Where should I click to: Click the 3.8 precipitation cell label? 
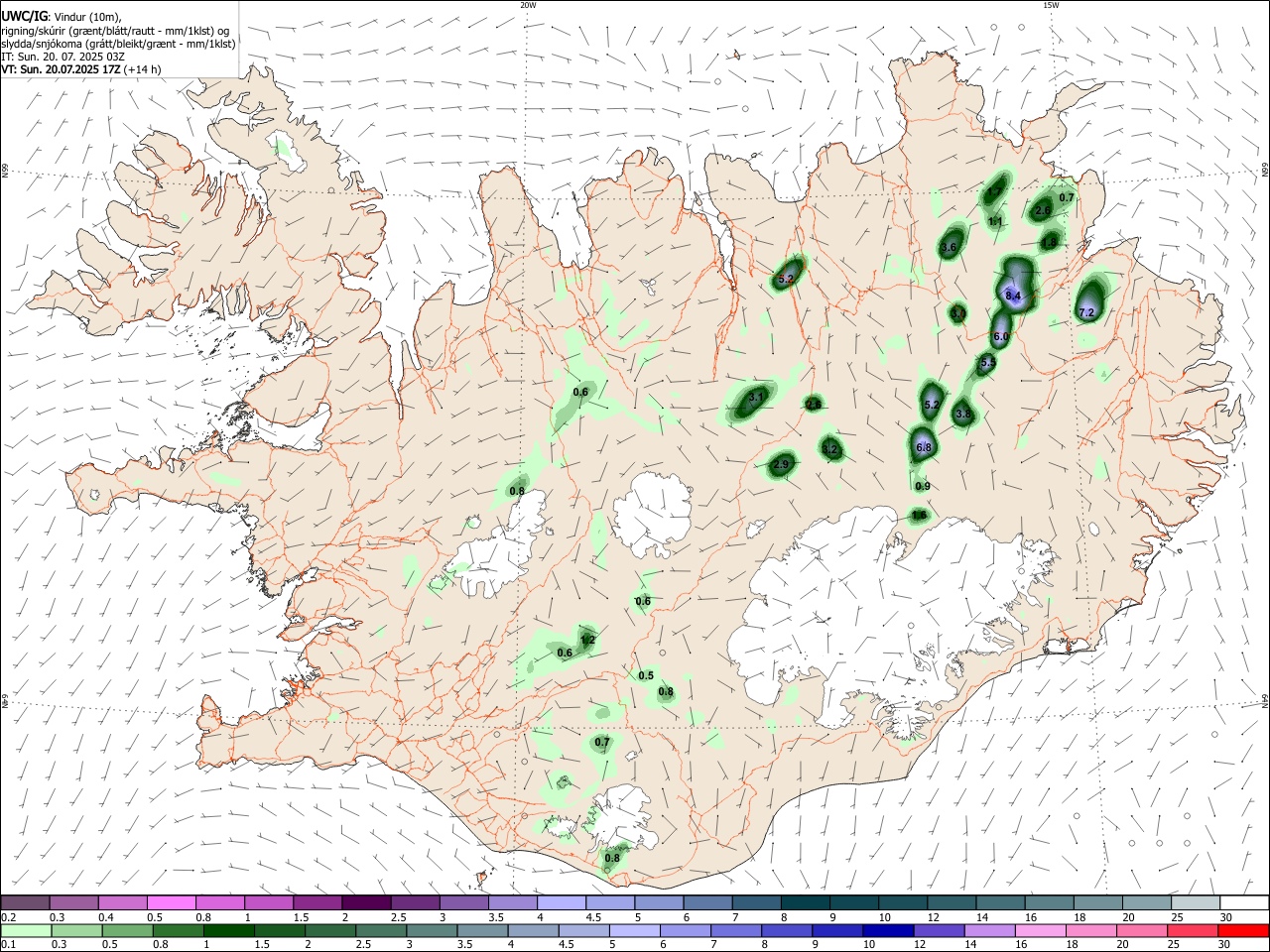(962, 414)
